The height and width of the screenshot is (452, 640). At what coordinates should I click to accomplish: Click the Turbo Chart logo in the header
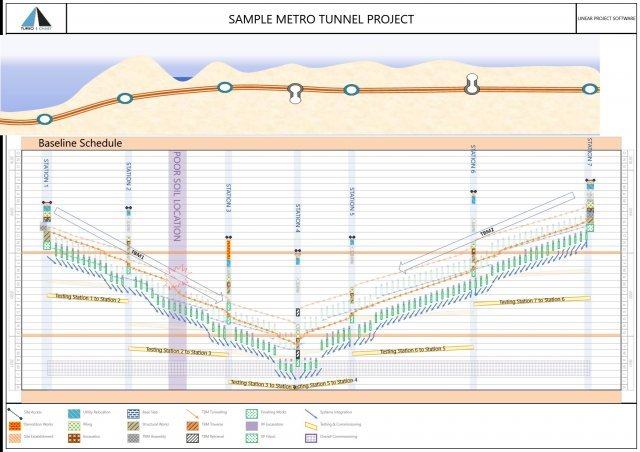click(36, 18)
